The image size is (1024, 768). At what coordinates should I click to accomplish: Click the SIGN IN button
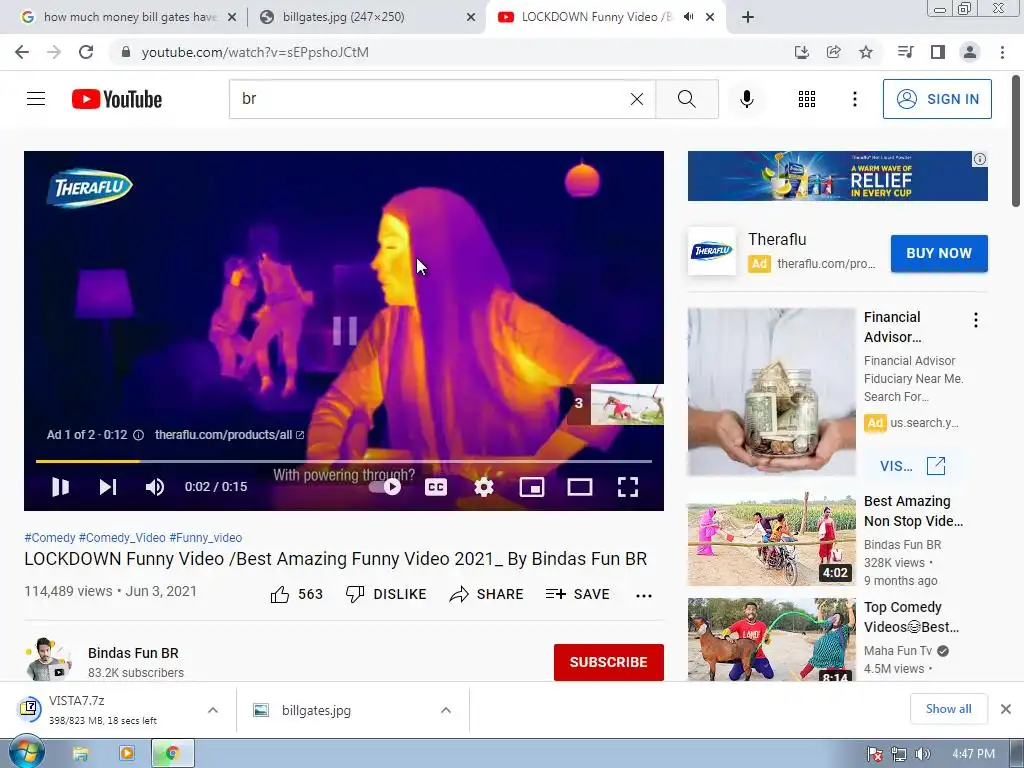[x=936, y=99]
